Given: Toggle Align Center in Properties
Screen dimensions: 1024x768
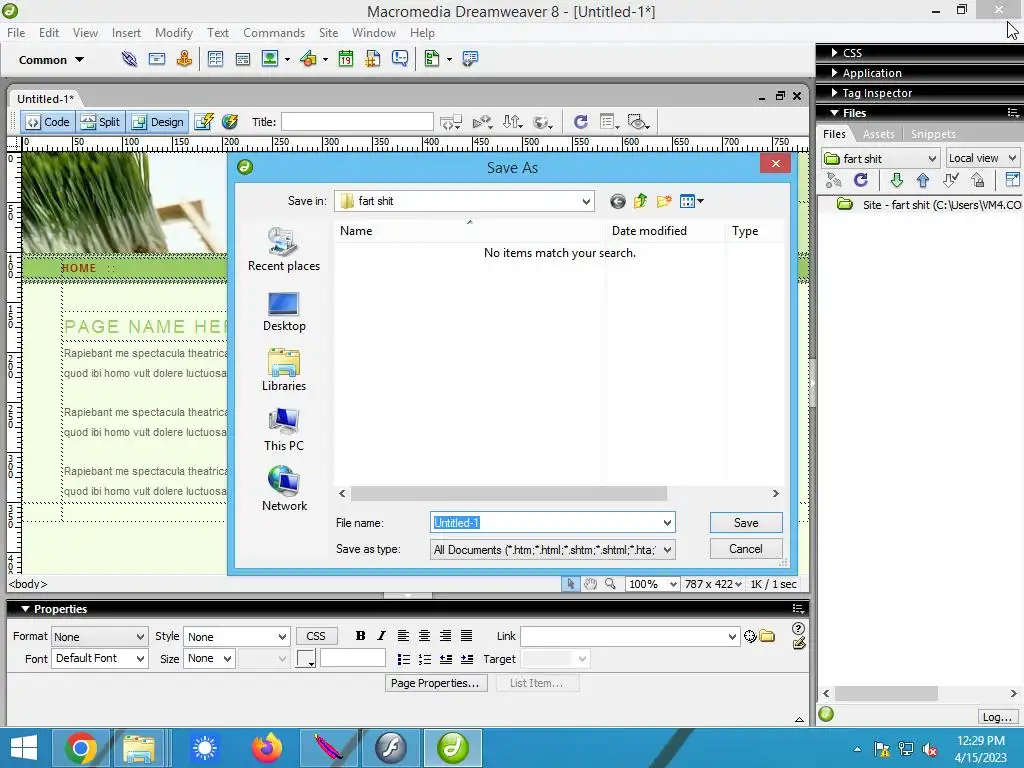Looking at the screenshot, I should pyautogui.click(x=424, y=635).
